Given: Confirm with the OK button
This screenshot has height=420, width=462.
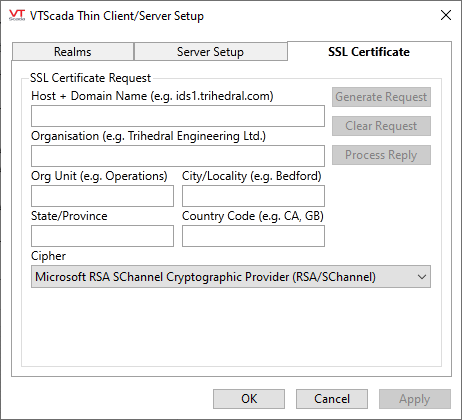Looking at the screenshot, I should (249, 399).
